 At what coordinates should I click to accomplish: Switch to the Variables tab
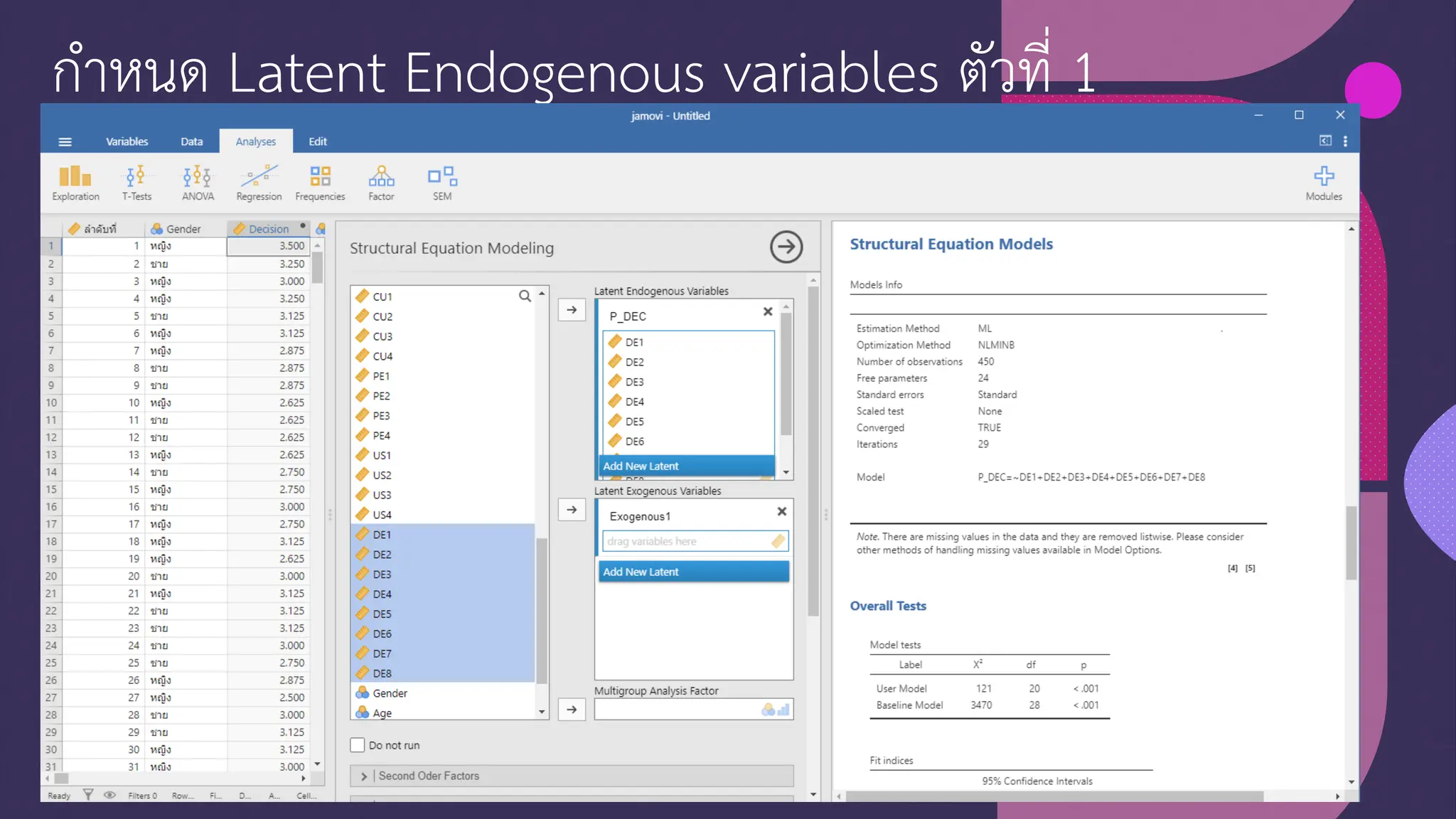[x=127, y=141]
